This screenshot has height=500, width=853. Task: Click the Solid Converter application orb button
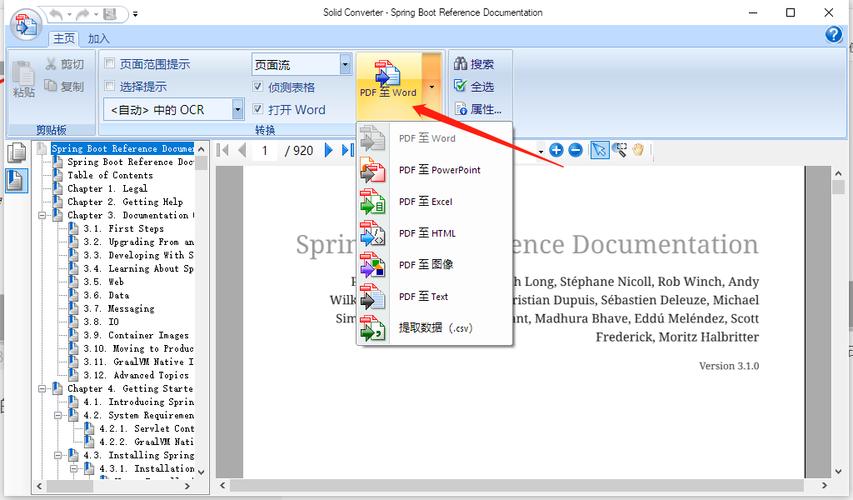coord(26,24)
